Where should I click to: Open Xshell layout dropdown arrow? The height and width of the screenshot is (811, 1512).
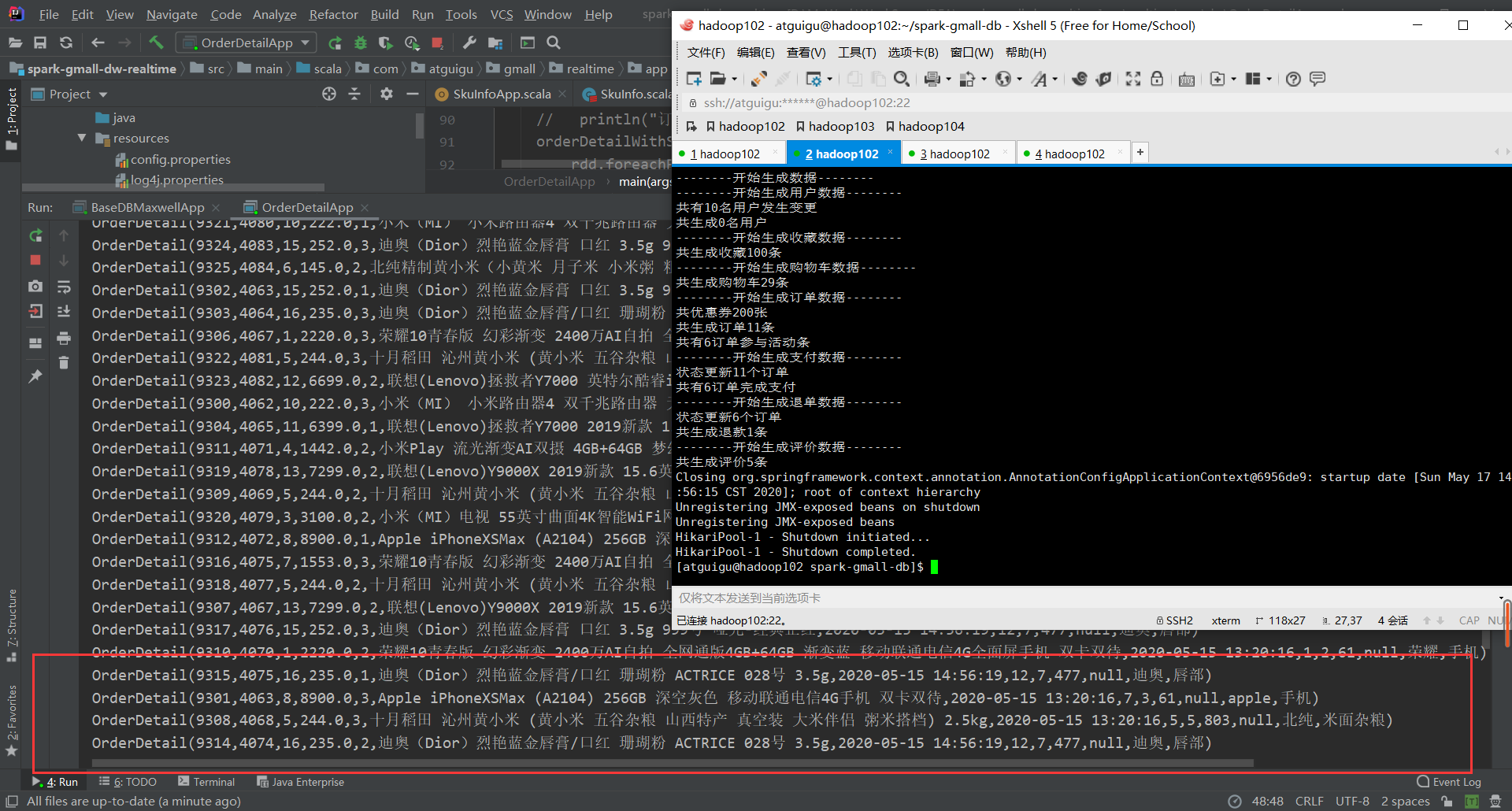1269,79
